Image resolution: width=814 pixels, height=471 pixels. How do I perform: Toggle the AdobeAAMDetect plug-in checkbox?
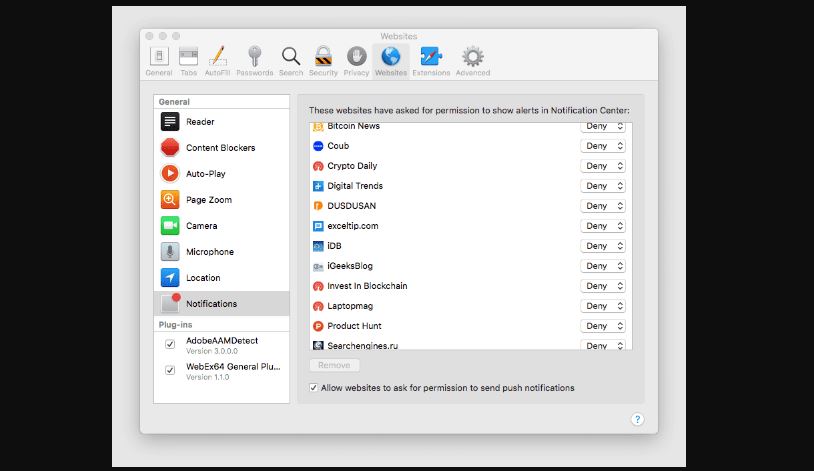(x=170, y=344)
